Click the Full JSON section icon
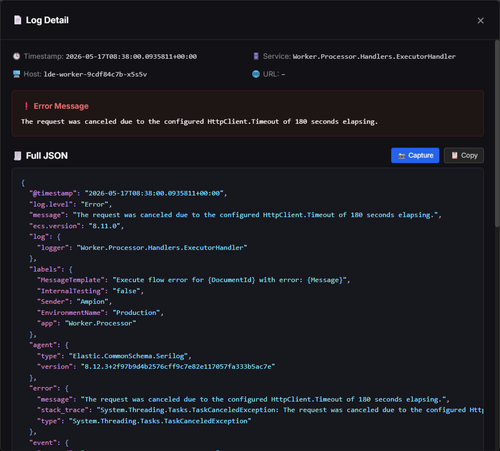500x451 pixels. click(x=17, y=156)
